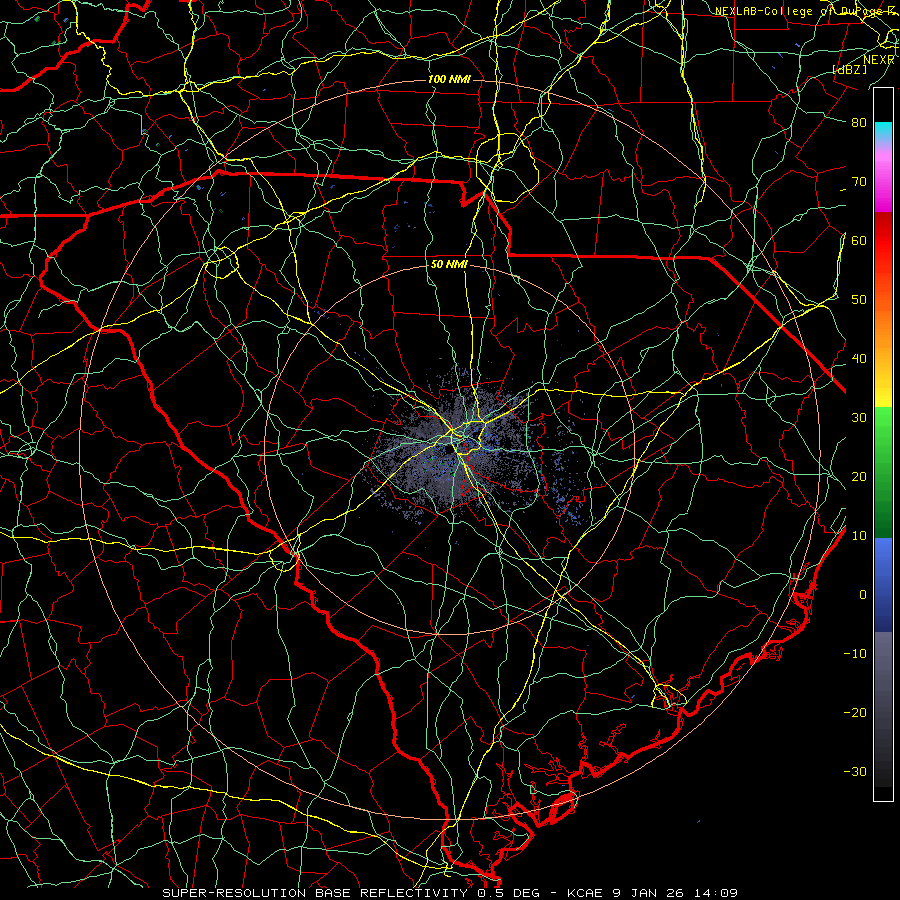Click the "0.5 DEG" elevation angle text
The height and width of the screenshot is (900, 900).
pyautogui.click(x=509, y=893)
